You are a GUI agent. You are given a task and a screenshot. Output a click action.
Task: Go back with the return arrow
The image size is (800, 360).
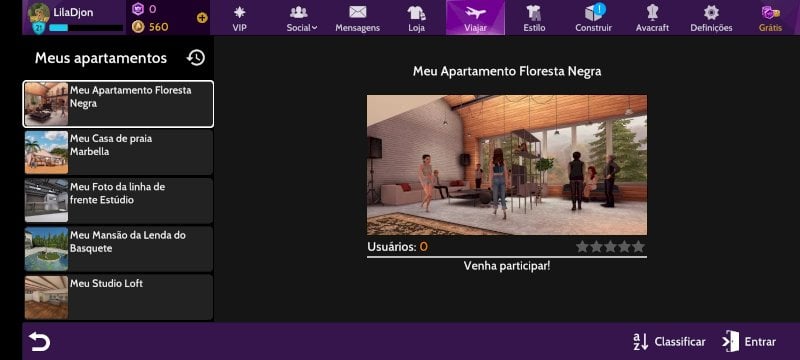[39, 341]
